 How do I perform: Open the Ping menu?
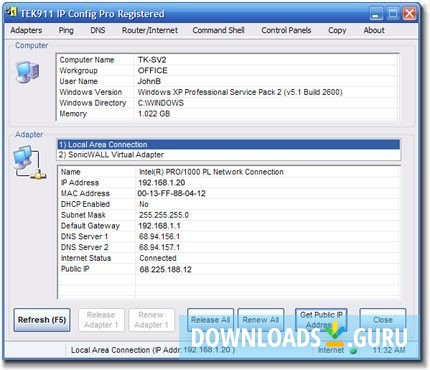(x=66, y=30)
